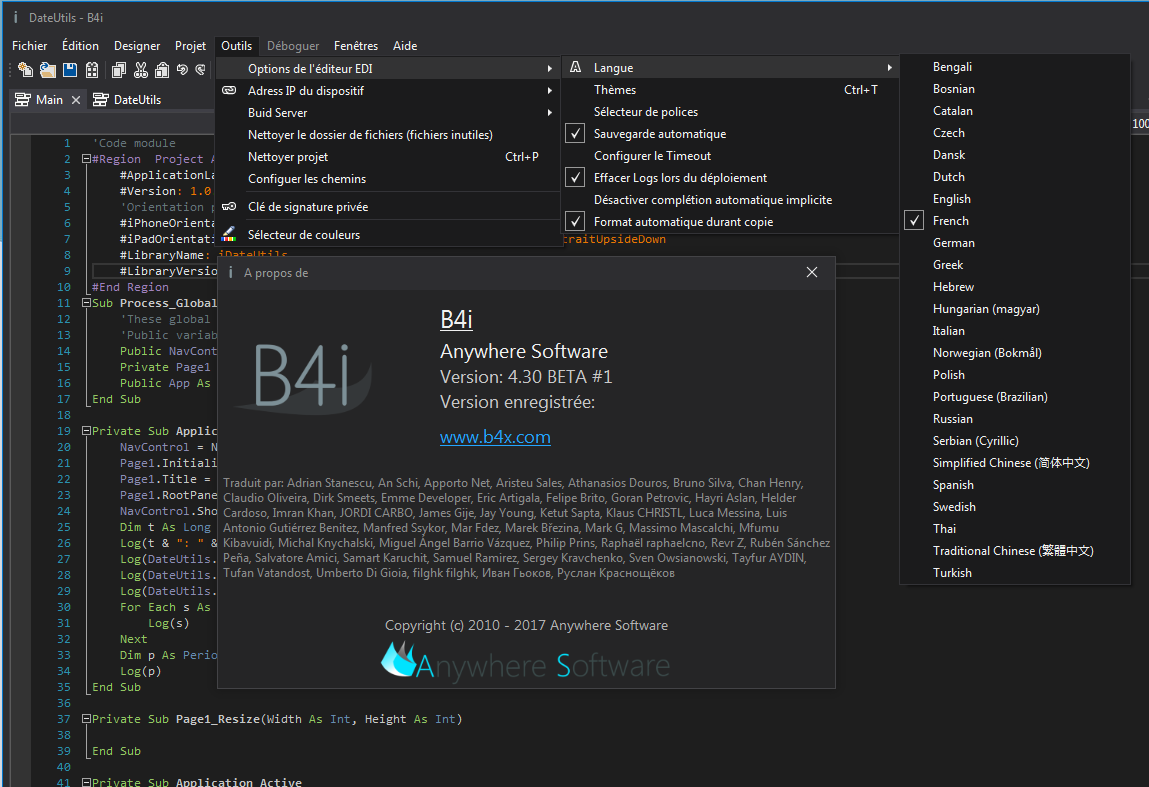Click the Langue letter icon
The width and height of the screenshot is (1149, 787).
(575, 67)
